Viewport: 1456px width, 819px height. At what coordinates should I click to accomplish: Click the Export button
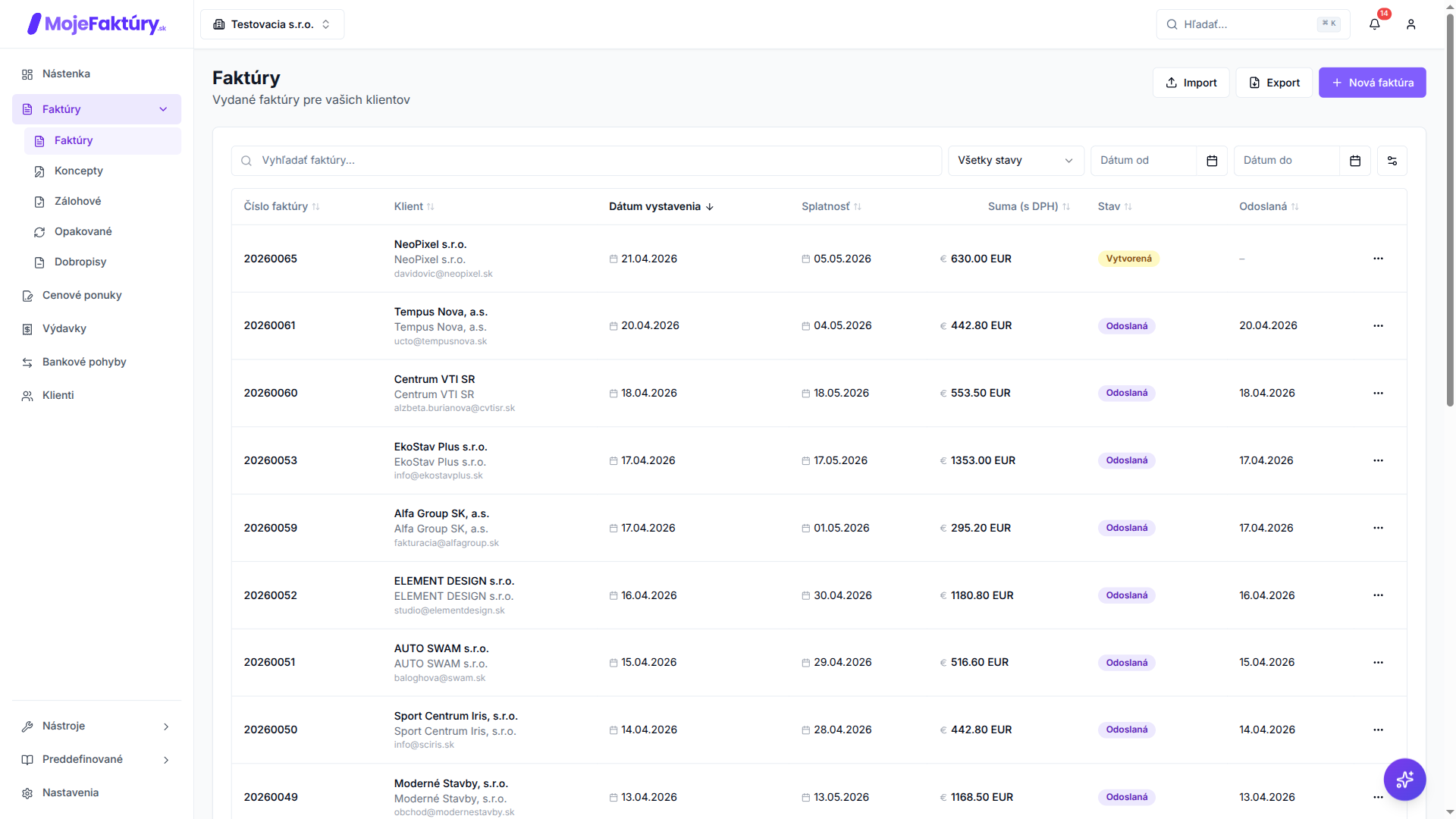pos(1274,83)
